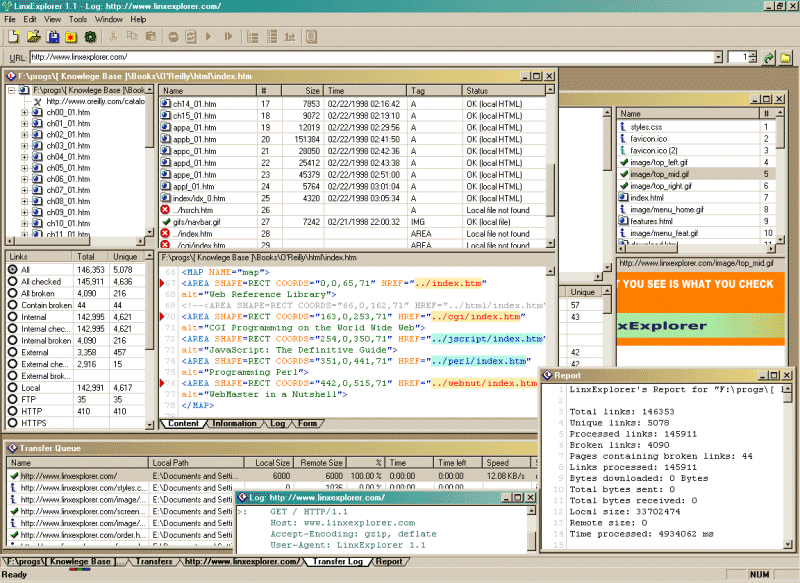Image resolution: width=800 pixels, height=583 pixels.
Task: Click the play-with-bar step icon
Action: [229, 37]
